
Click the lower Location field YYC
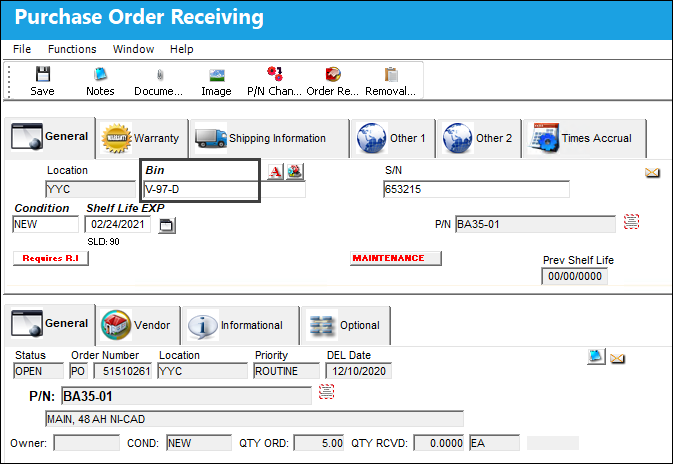click(x=203, y=371)
